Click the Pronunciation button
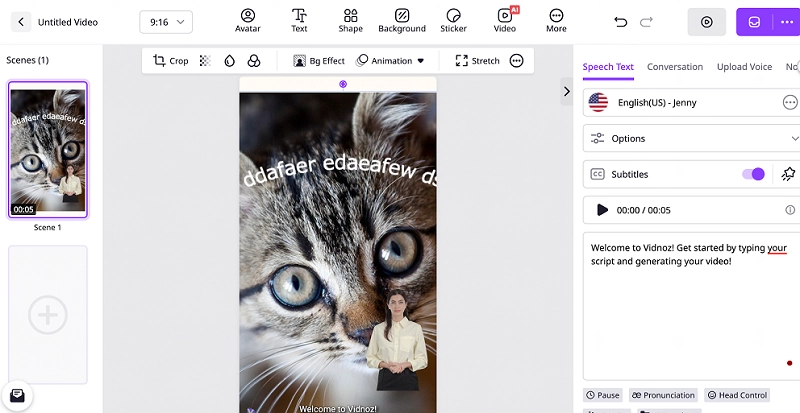Screen dimensions: 800x413 [663, 395]
